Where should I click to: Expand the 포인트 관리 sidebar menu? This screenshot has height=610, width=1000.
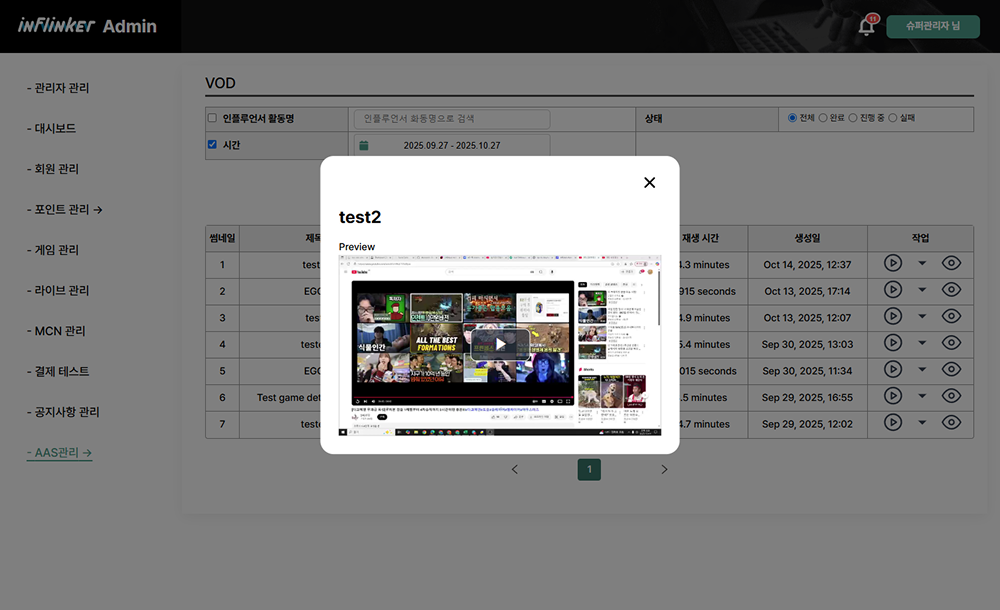point(65,209)
